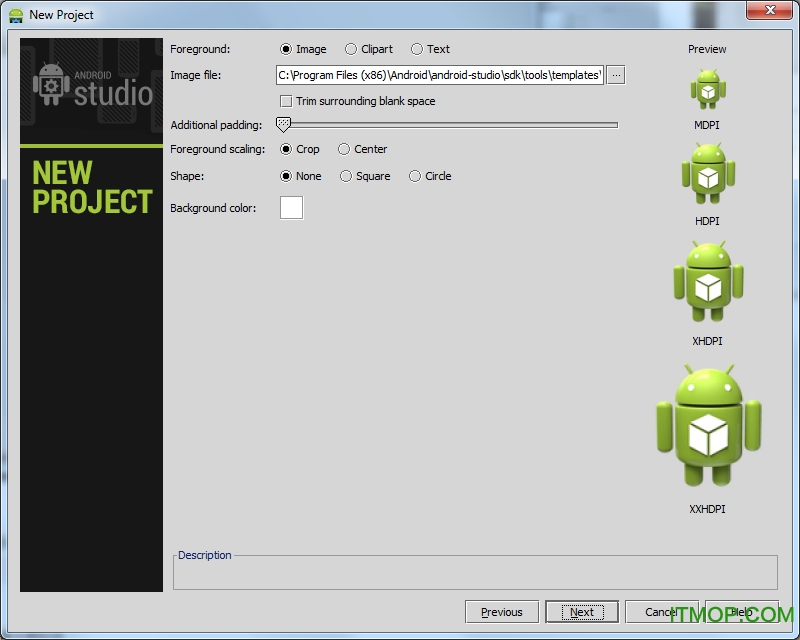Enable Trim surrounding blank space
Viewport: 800px width, 640px height.
[286, 101]
